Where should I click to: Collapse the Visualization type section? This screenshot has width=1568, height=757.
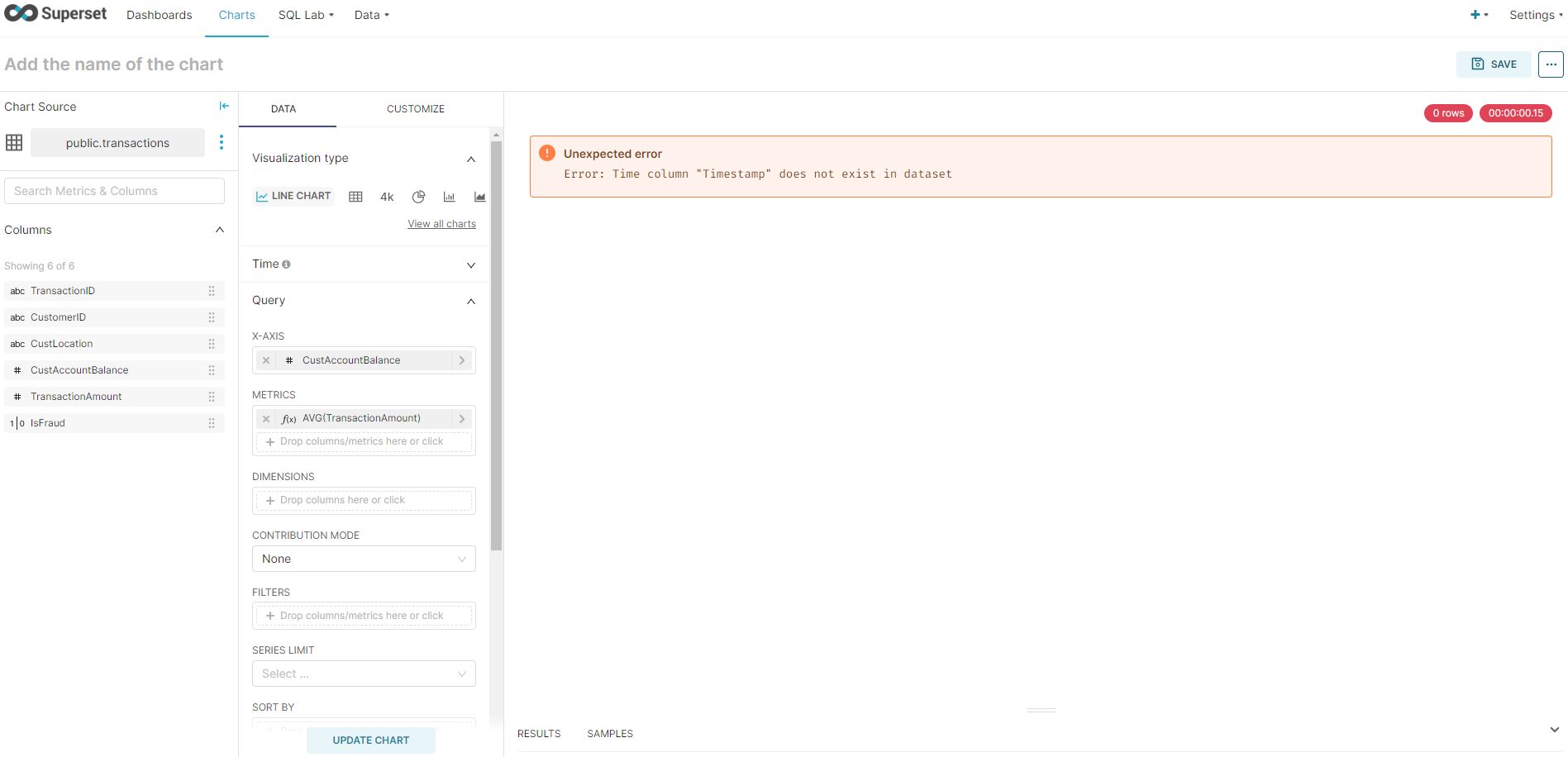point(471,159)
